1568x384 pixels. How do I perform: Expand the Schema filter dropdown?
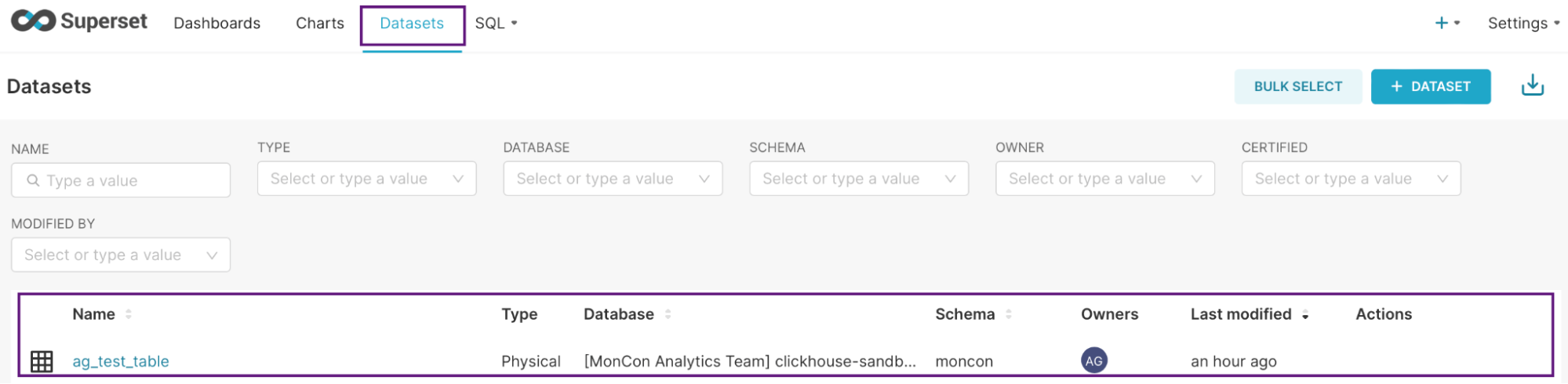(859, 179)
